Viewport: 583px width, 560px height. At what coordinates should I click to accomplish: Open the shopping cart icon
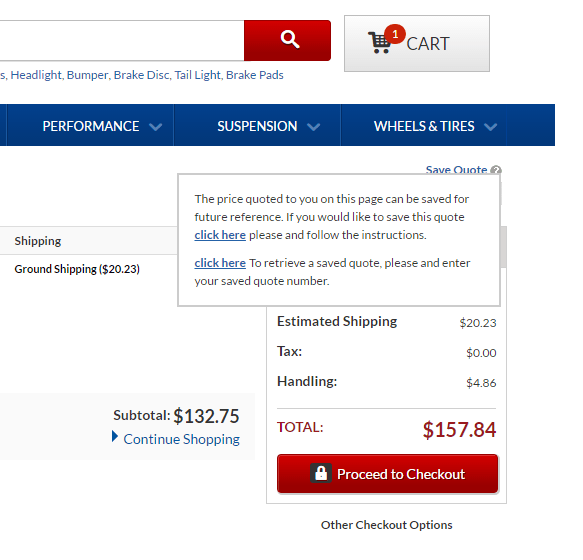click(379, 43)
